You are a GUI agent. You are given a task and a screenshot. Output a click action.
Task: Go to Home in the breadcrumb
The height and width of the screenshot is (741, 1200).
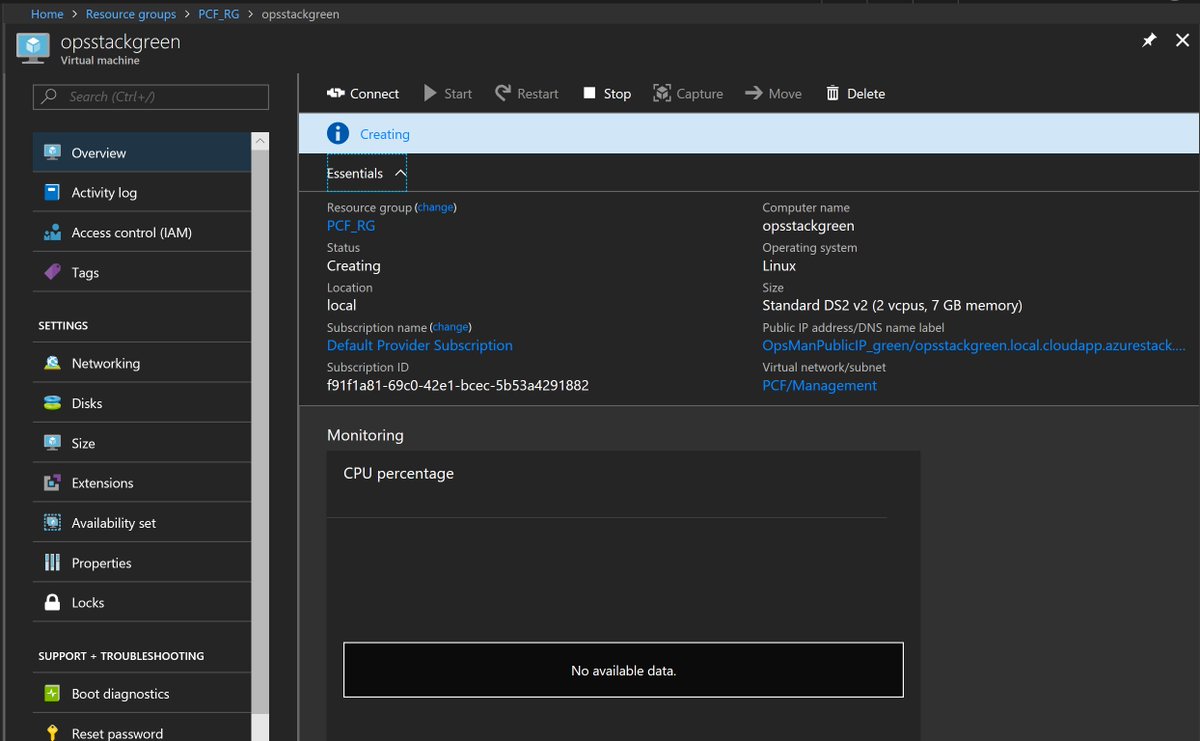pyautogui.click(x=47, y=15)
